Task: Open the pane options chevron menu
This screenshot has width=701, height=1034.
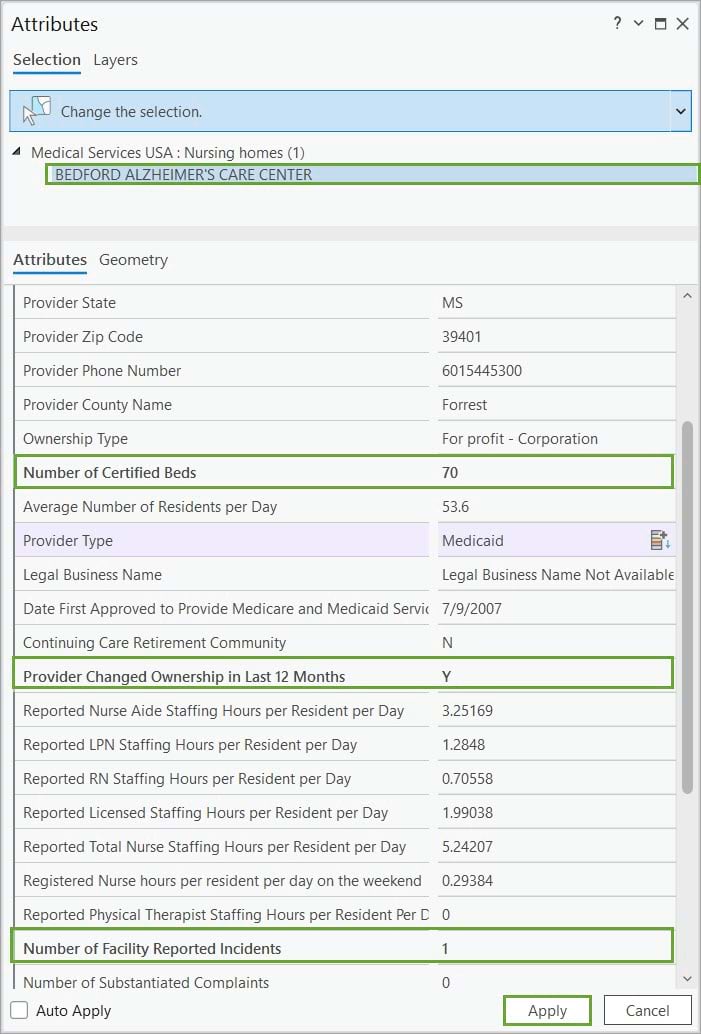Action: click(x=638, y=24)
